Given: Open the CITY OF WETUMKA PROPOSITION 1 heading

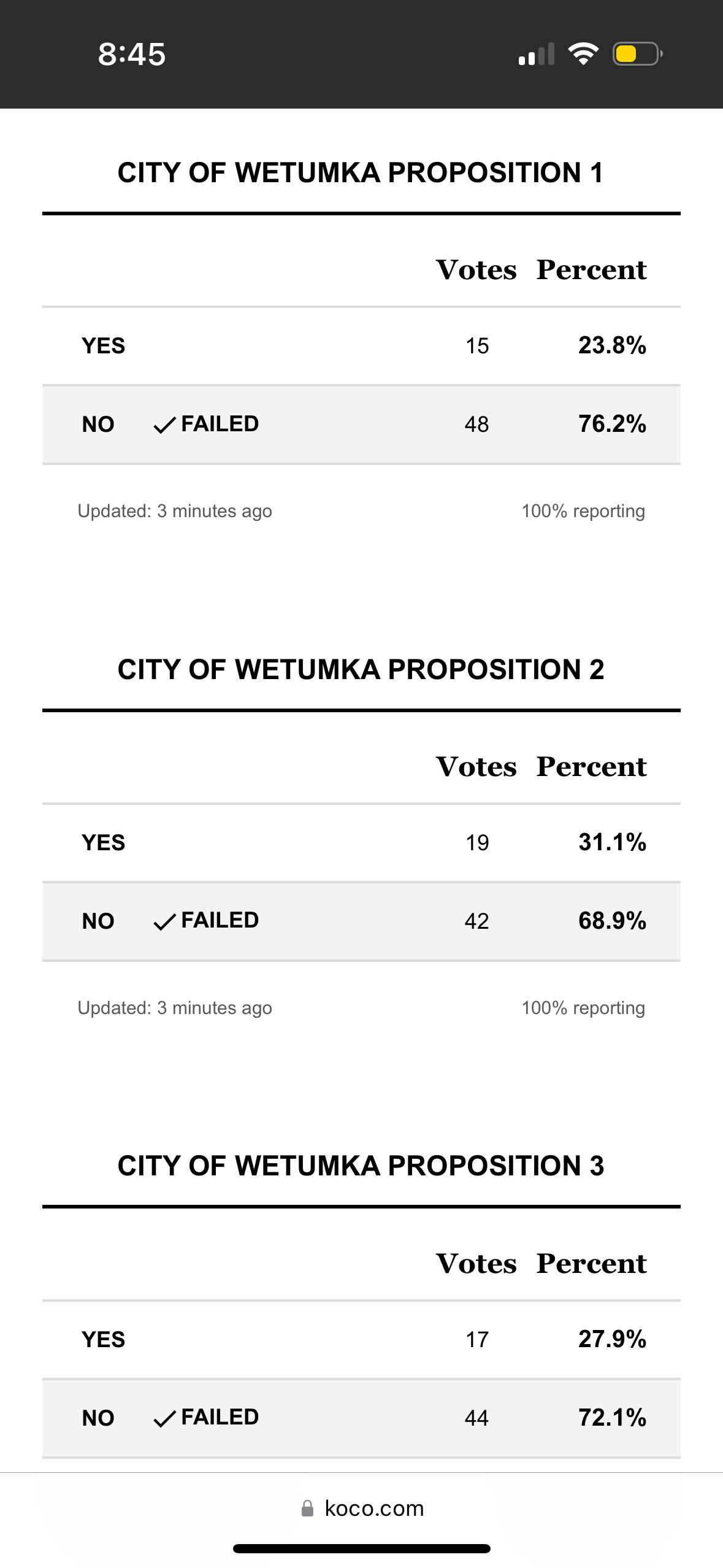Looking at the screenshot, I should coord(361,172).
